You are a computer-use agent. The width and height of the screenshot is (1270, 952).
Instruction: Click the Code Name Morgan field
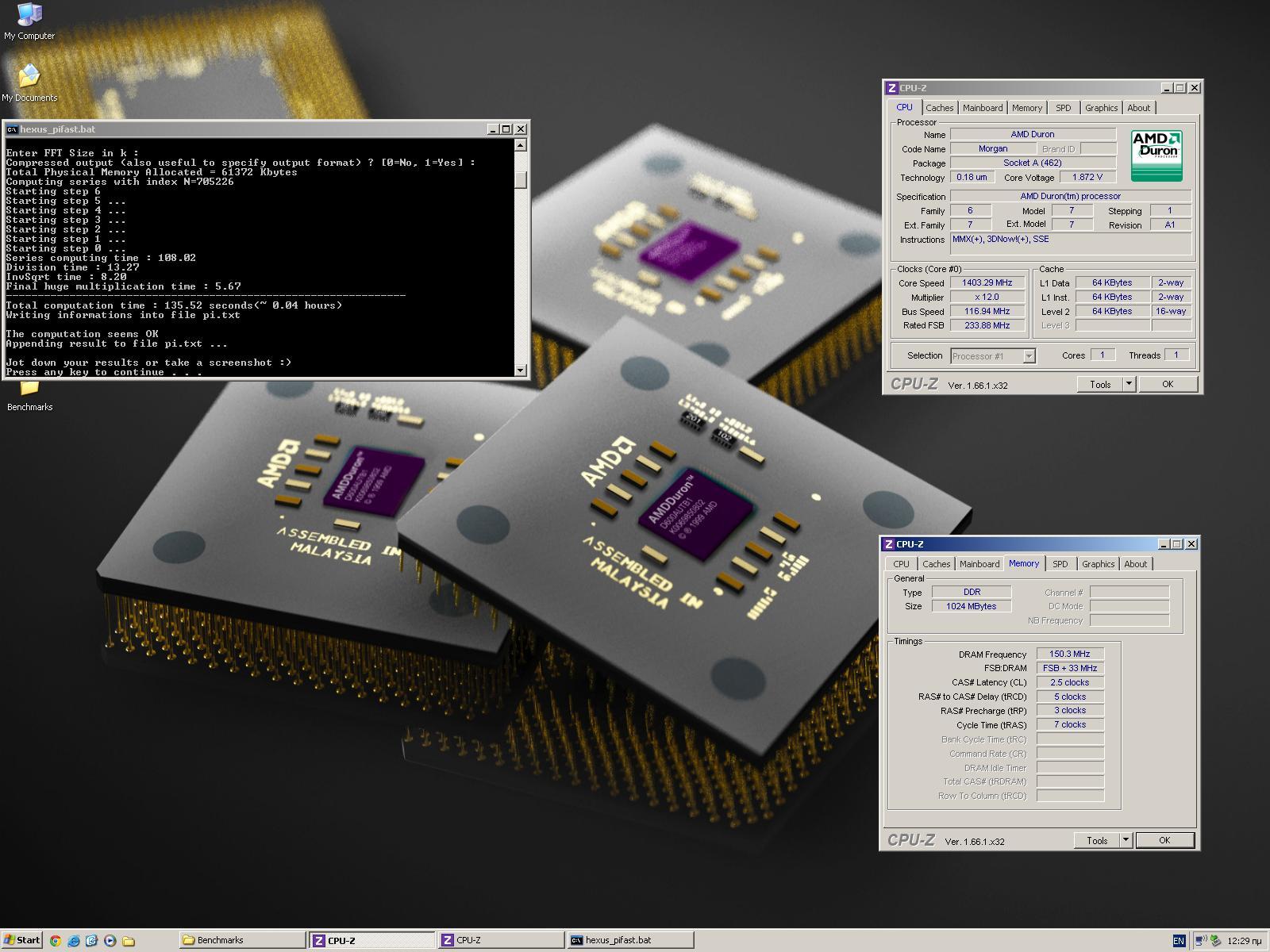[x=993, y=148]
